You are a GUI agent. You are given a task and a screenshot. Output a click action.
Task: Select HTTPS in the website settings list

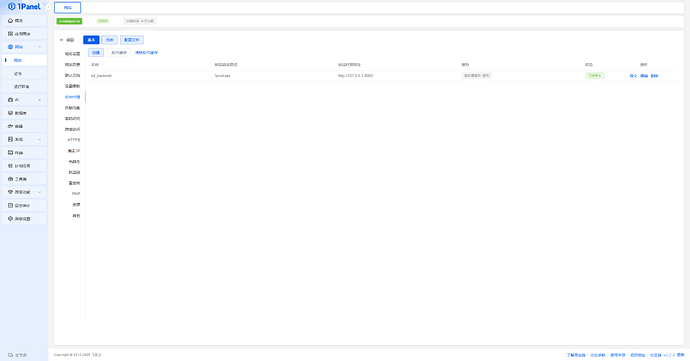pyautogui.click(x=74, y=140)
